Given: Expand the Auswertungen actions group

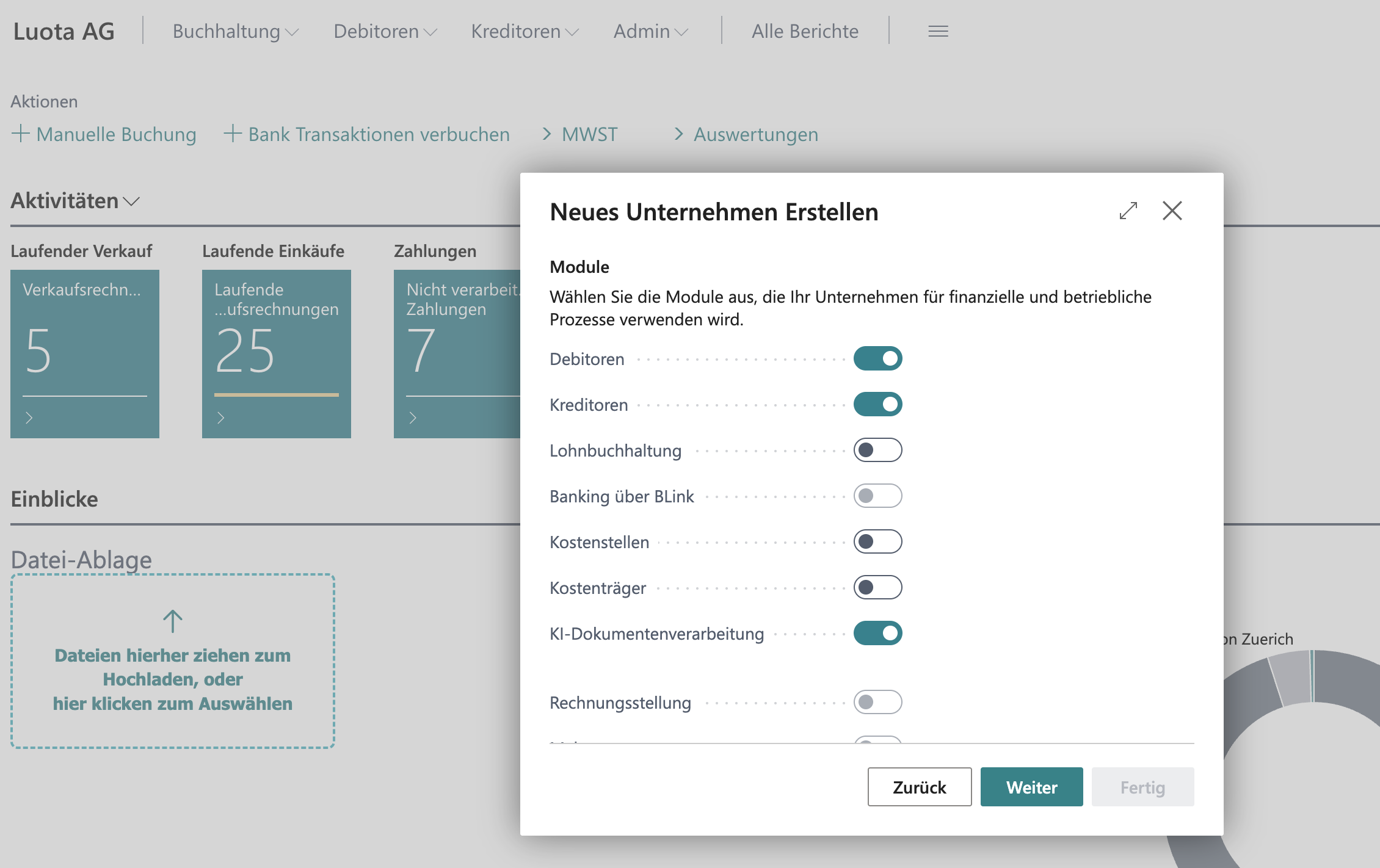Looking at the screenshot, I should pos(746,134).
